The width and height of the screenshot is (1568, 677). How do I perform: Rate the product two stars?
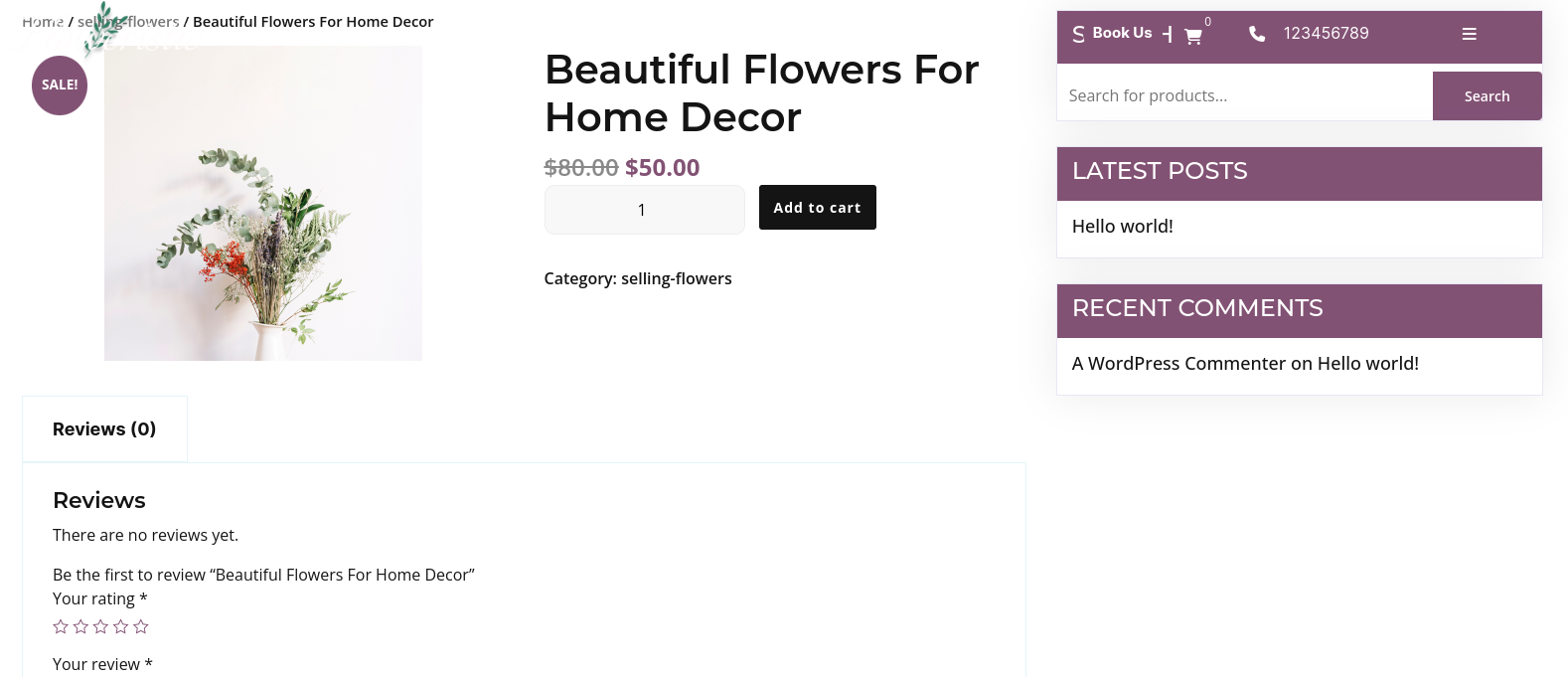[80, 626]
